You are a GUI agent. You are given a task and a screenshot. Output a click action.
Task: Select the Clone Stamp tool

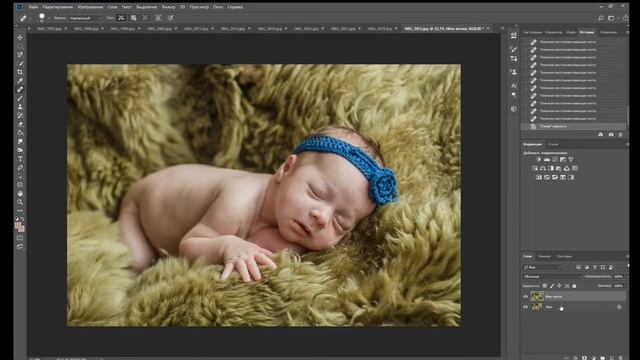[20, 107]
